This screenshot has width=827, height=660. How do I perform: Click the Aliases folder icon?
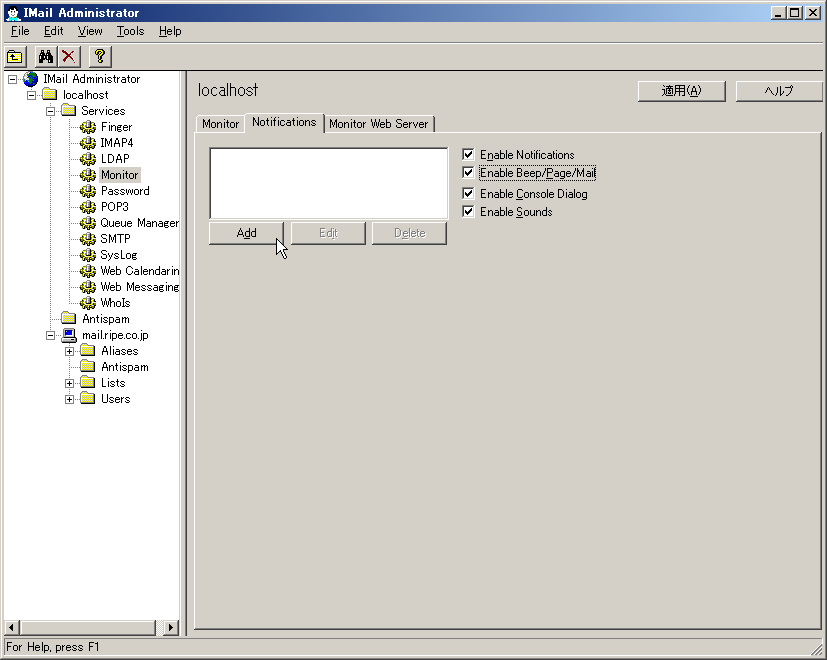click(88, 351)
